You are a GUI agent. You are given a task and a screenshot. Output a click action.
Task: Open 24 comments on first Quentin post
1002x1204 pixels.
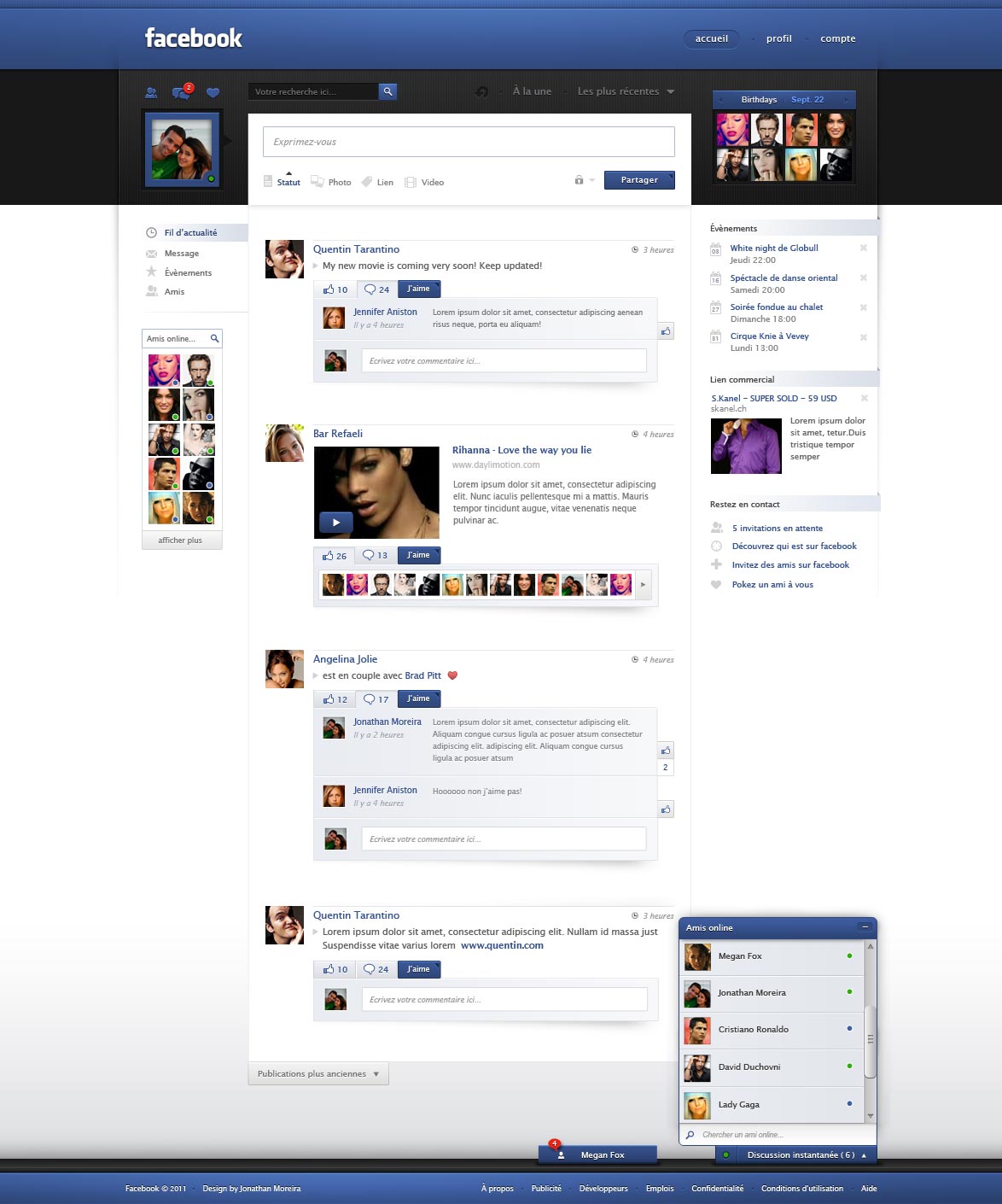(376, 289)
